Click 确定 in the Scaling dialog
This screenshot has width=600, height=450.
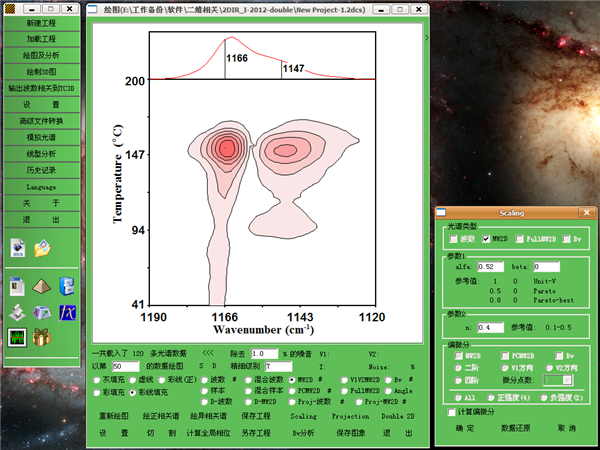pos(465,427)
